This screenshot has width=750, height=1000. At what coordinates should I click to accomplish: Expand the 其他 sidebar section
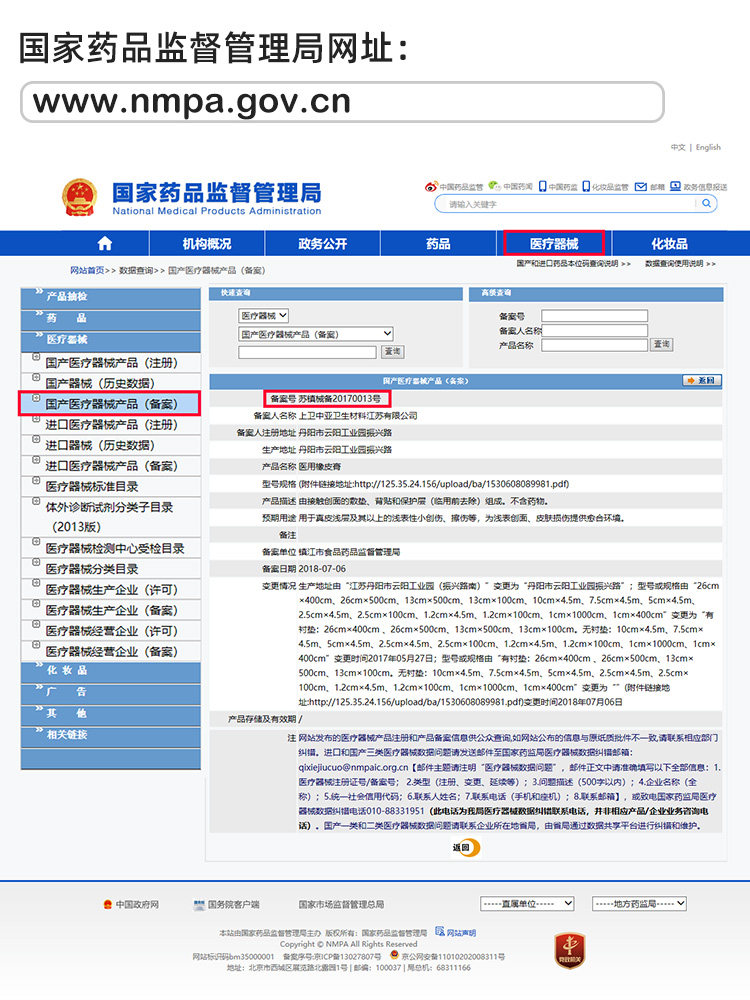coord(110,714)
